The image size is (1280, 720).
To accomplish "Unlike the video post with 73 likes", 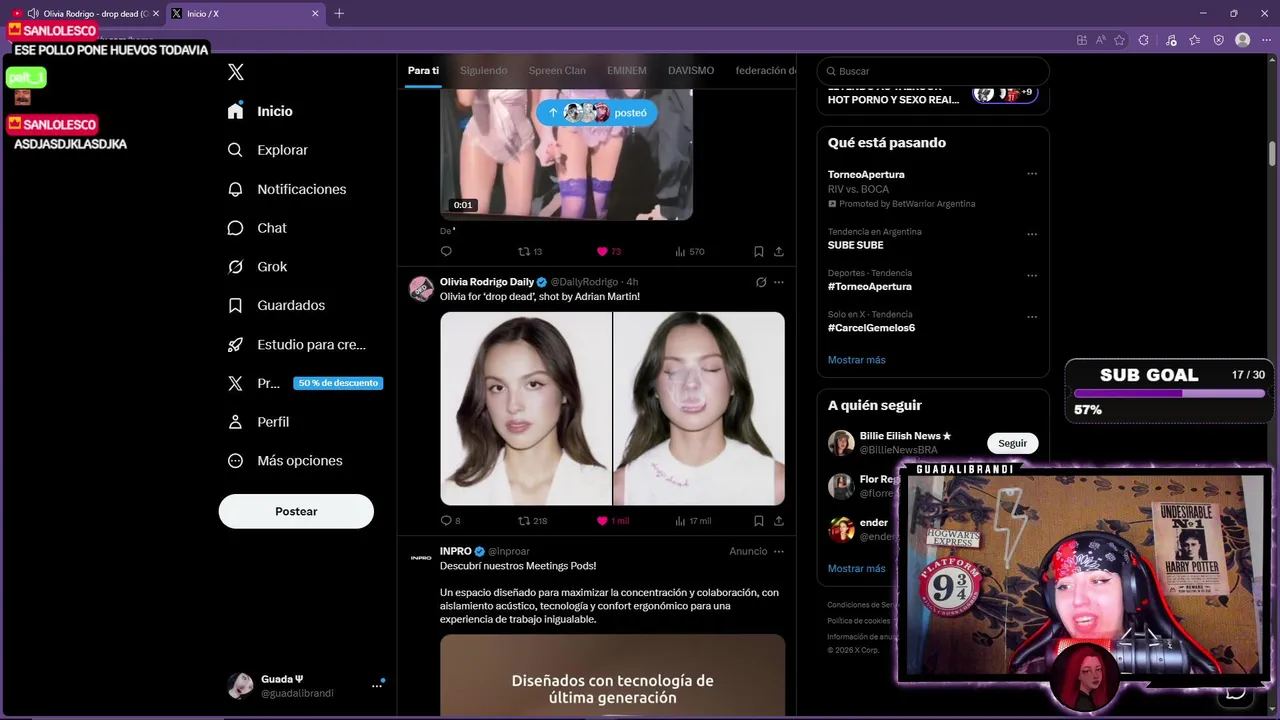I will [602, 252].
